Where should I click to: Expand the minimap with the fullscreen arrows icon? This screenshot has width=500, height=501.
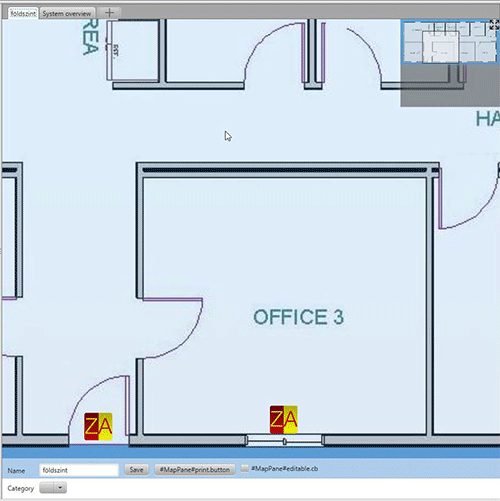[494, 25]
